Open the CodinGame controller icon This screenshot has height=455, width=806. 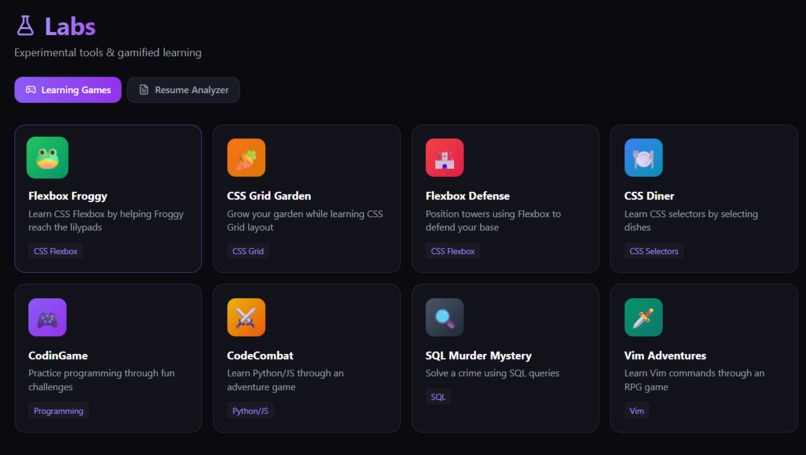pos(47,317)
